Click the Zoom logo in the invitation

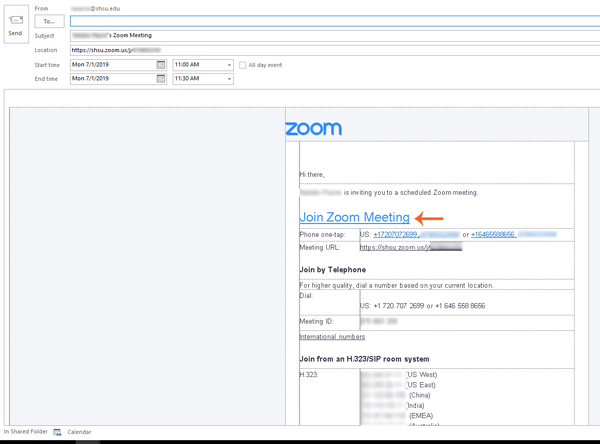point(313,128)
